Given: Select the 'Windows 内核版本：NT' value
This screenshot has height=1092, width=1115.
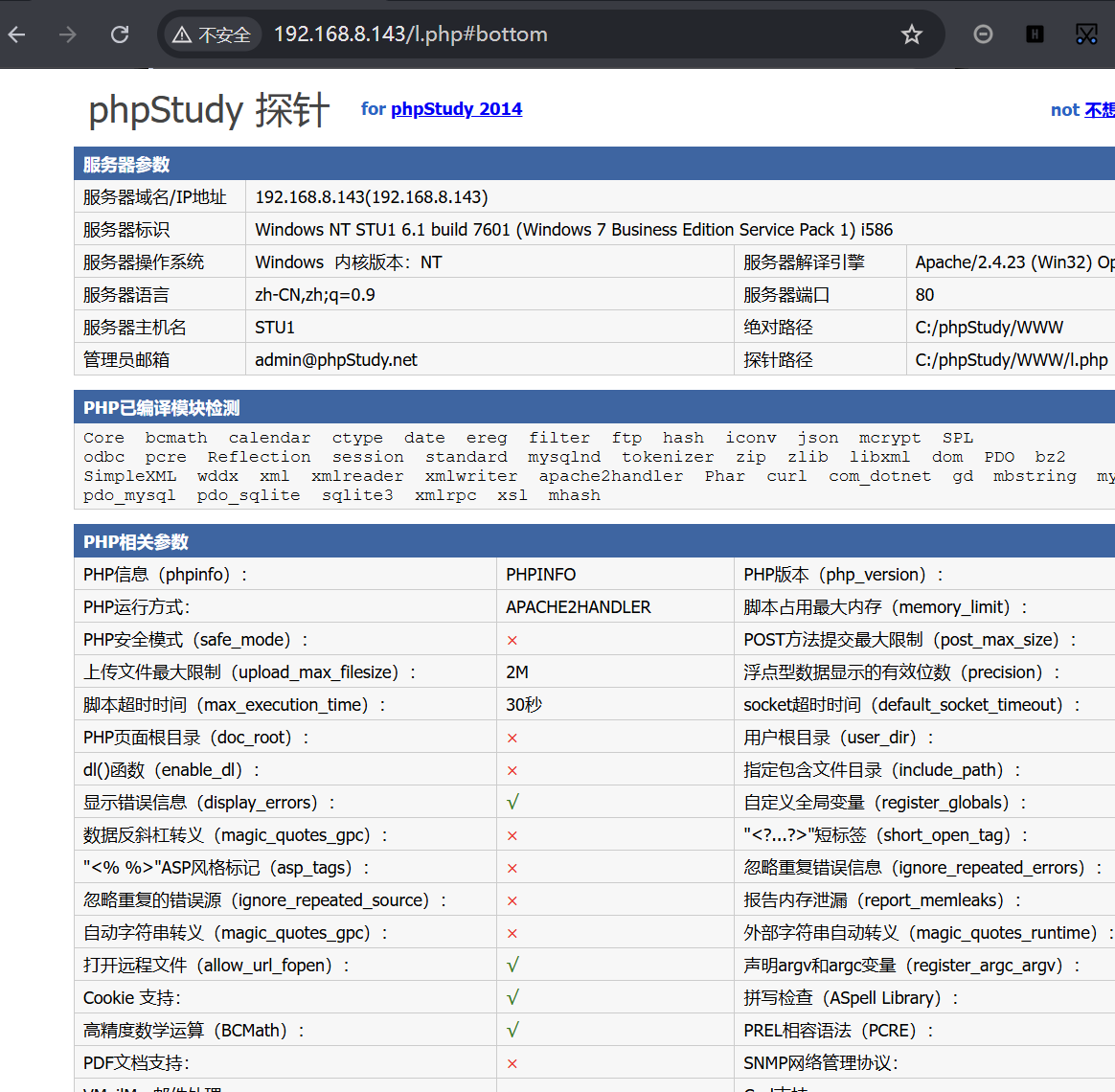Looking at the screenshot, I should (349, 262).
